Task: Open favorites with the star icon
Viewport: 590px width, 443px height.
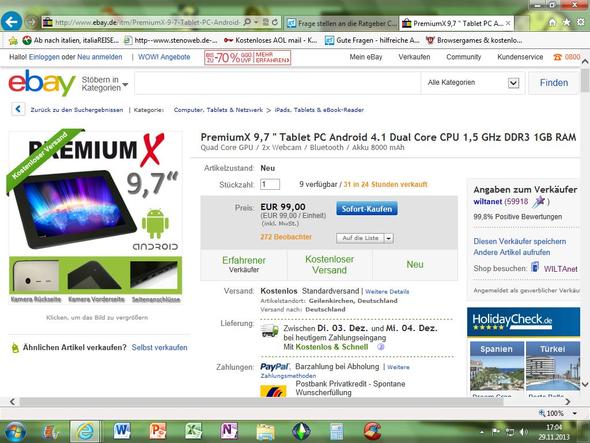Action: pos(567,23)
